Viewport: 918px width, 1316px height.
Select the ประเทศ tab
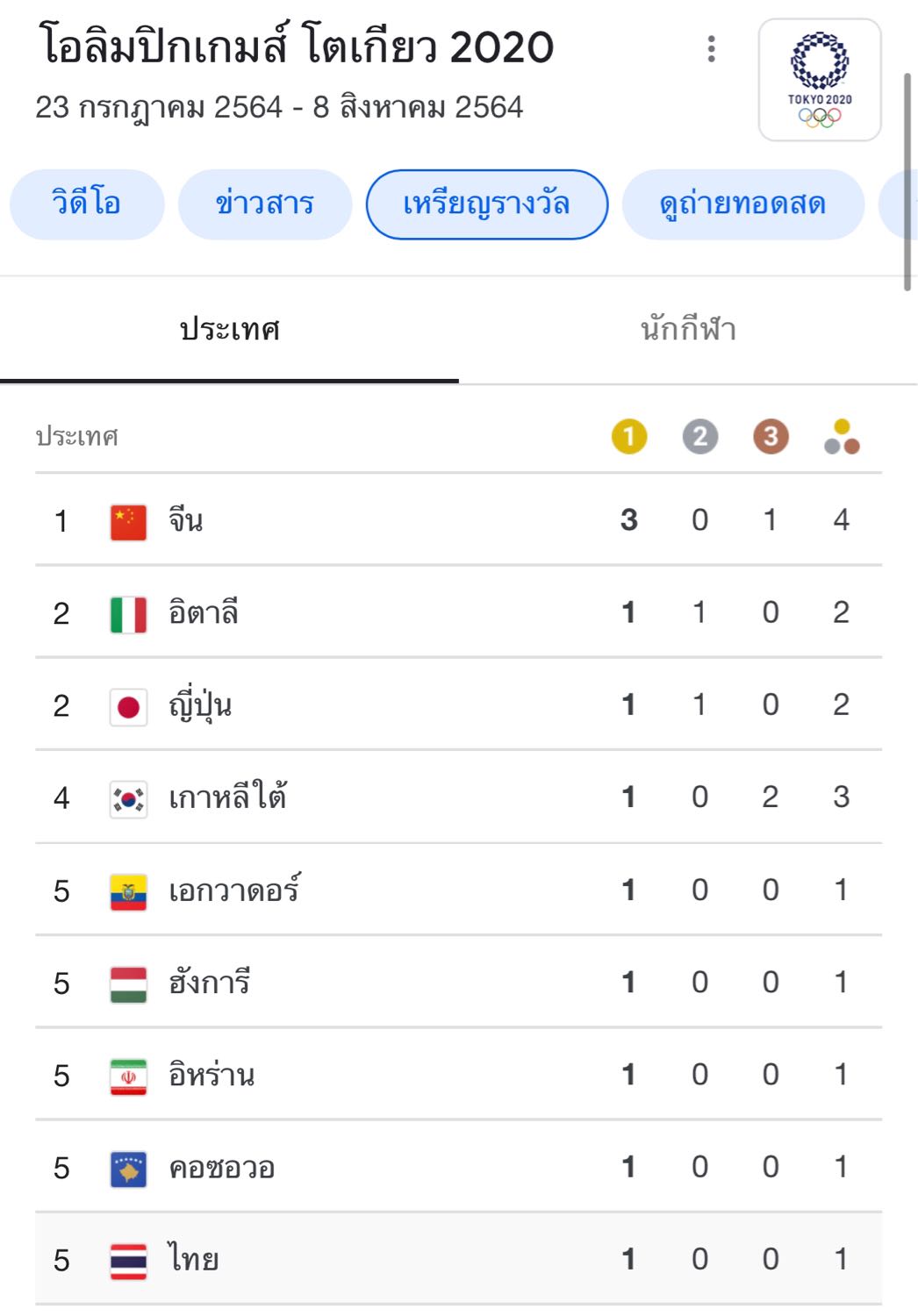[229, 330]
